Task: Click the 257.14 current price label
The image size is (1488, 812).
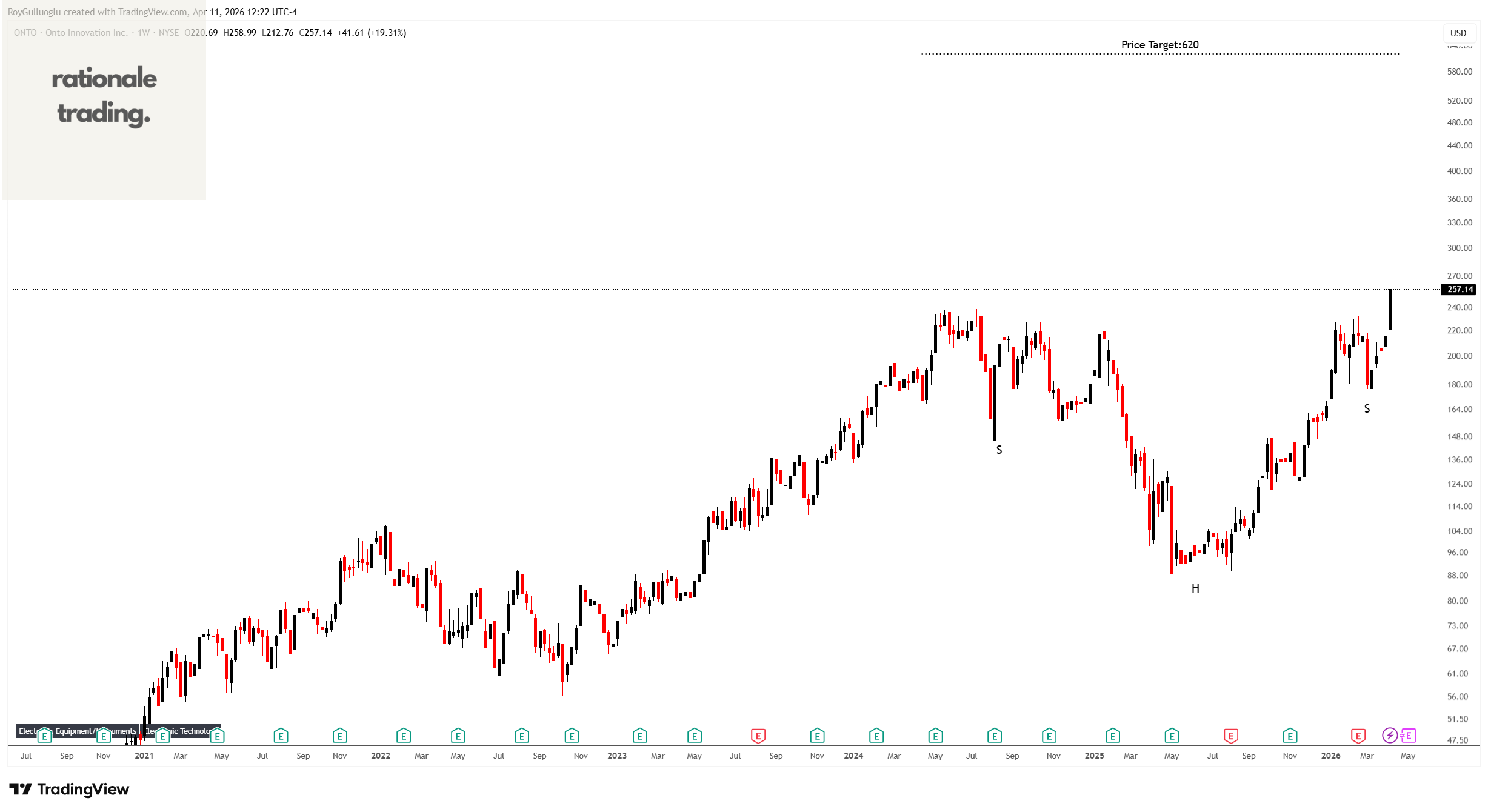Action: coord(1460,289)
